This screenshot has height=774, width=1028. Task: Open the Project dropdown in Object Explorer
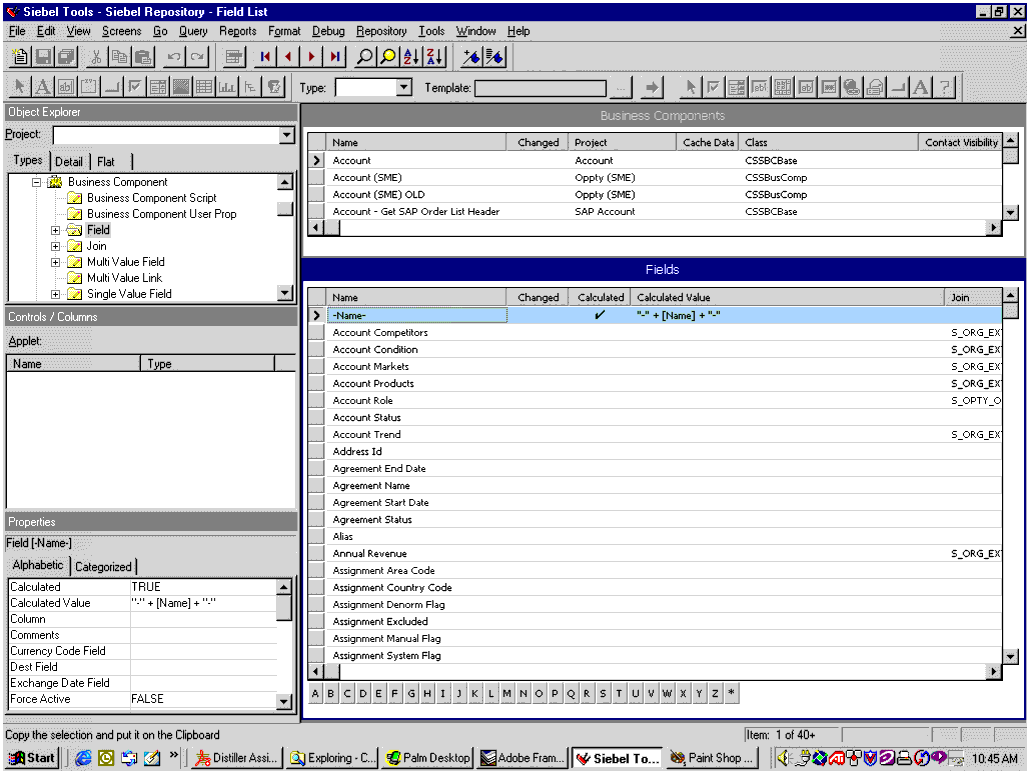pos(286,135)
